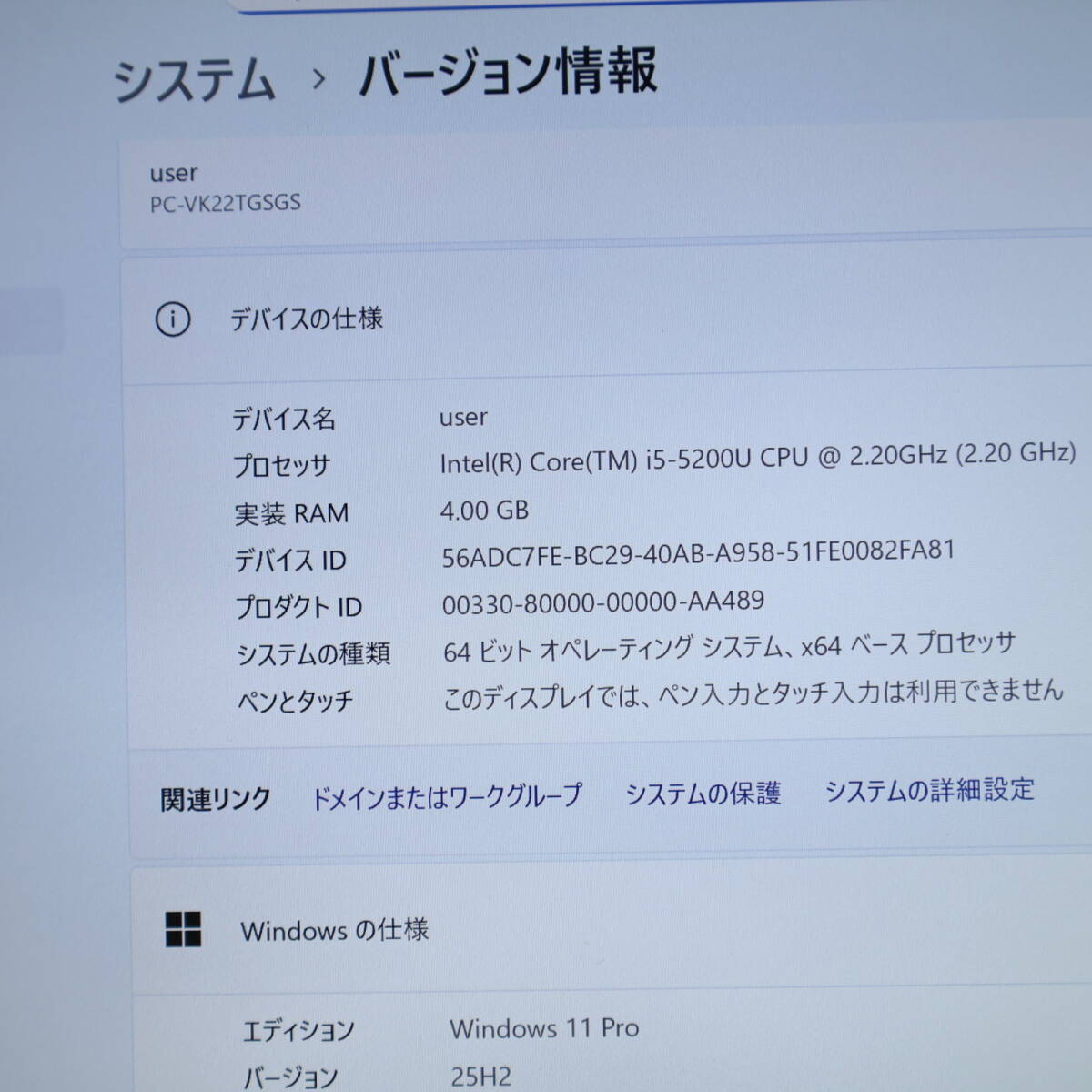Image resolution: width=1092 pixels, height=1092 pixels.
Task: Click the プロダクト ID label
Action: click(298, 607)
